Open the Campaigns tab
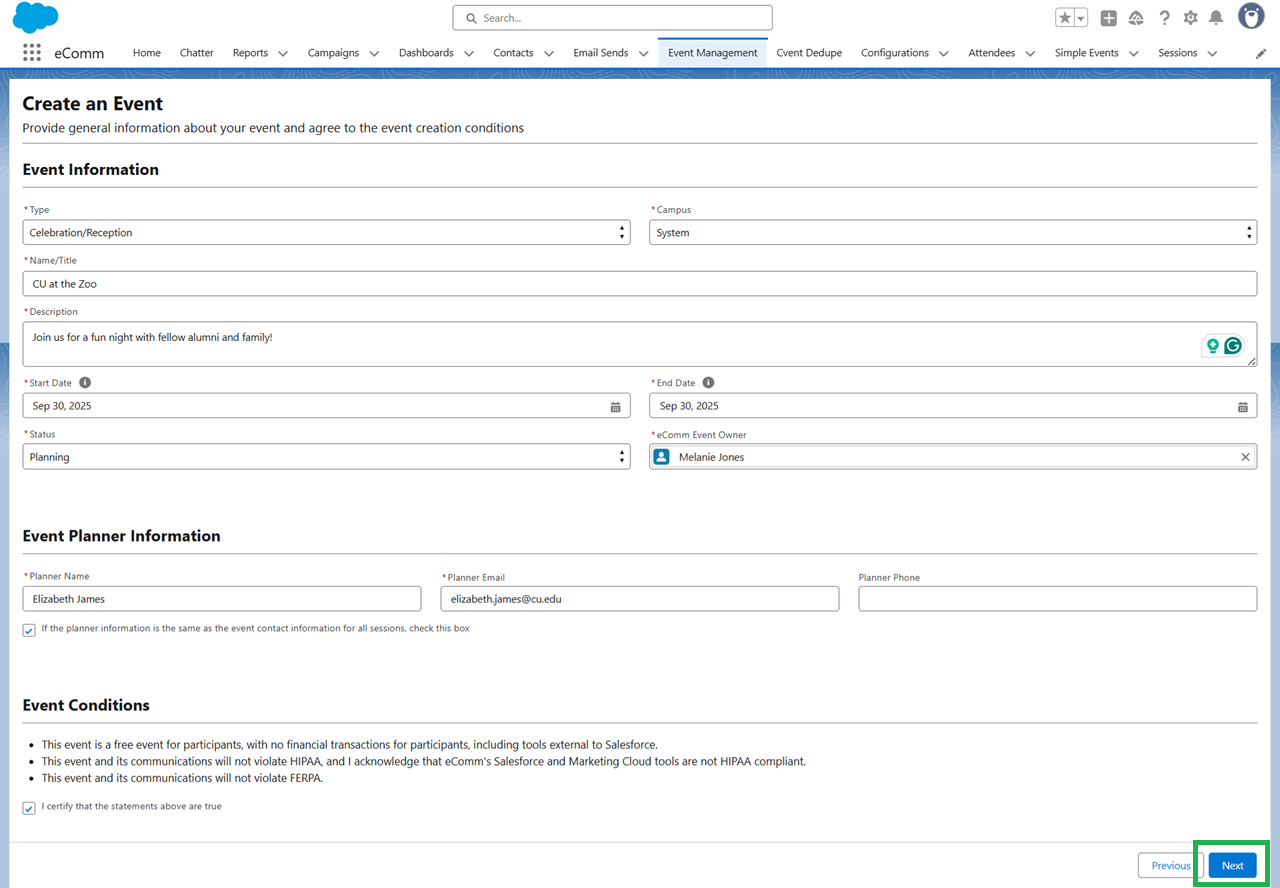Image resolution: width=1280 pixels, height=888 pixels. pyautogui.click(x=333, y=53)
